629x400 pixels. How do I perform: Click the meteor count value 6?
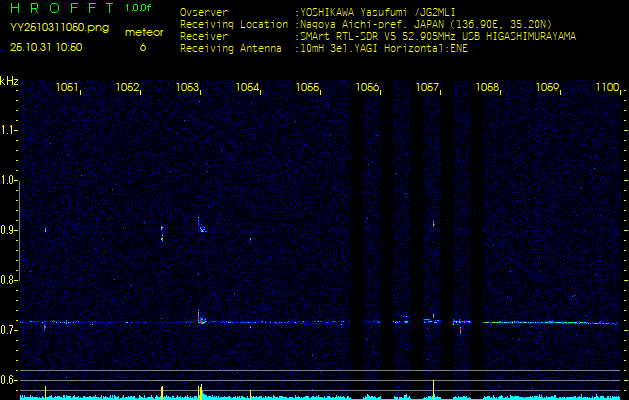click(142, 47)
